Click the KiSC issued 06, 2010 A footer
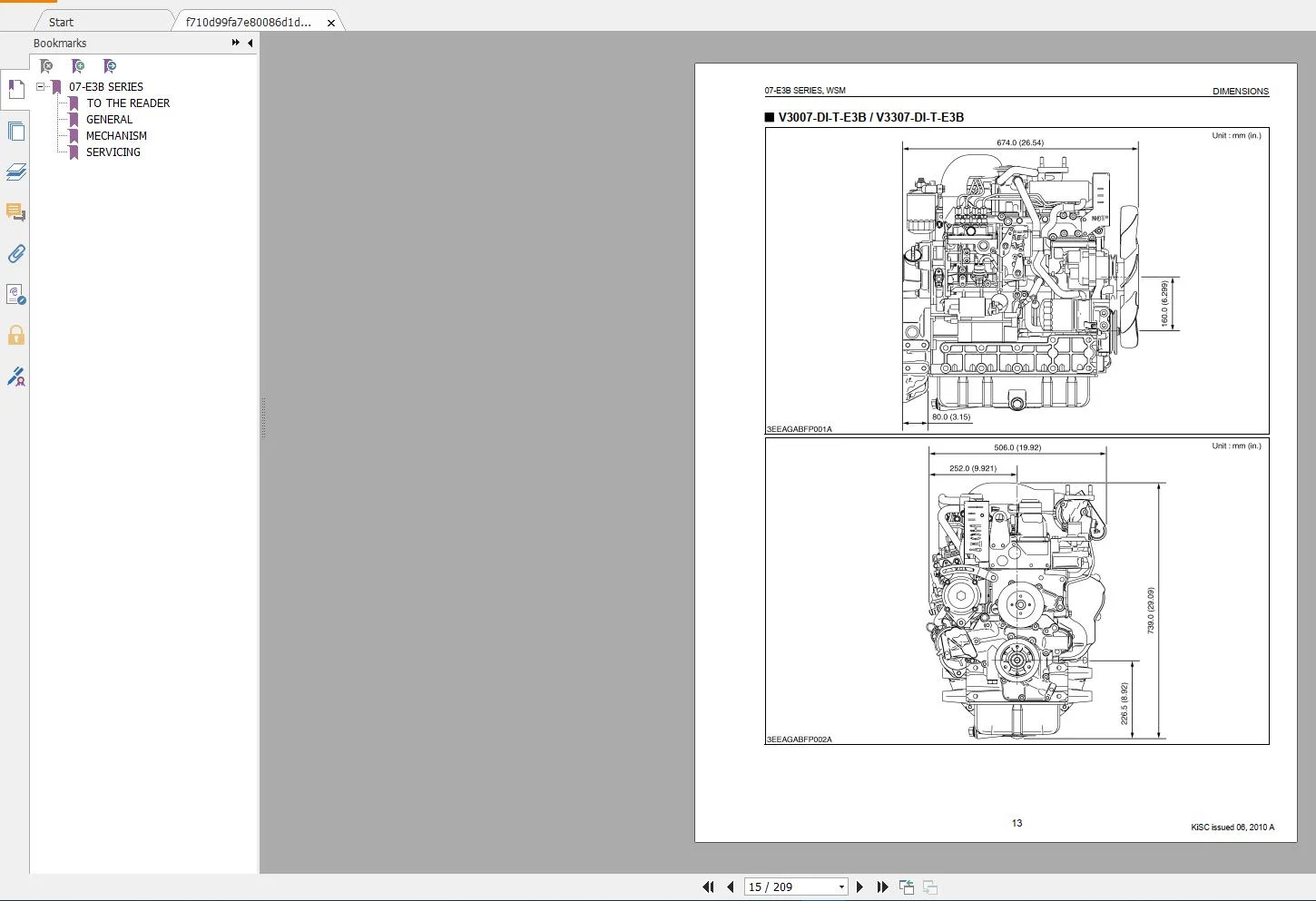The height and width of the screenshot is (901, 1316). click(x=1233, y=827)
